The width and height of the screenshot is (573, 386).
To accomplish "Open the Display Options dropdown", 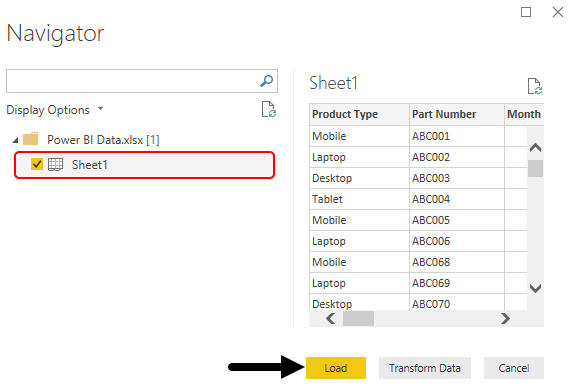I will pos(55,110).
